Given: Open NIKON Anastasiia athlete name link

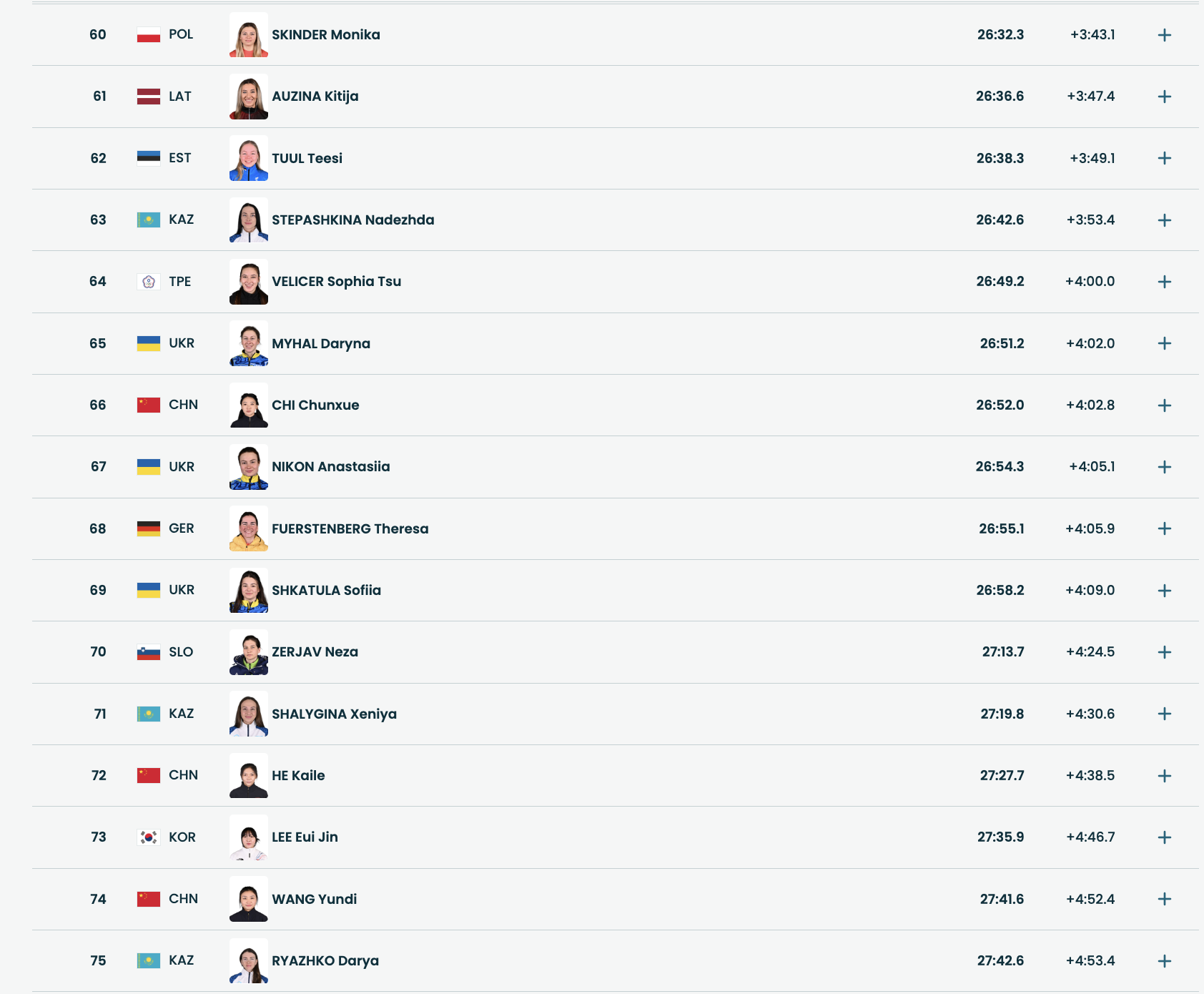Looking at the screenshot, I should point(330,467).
